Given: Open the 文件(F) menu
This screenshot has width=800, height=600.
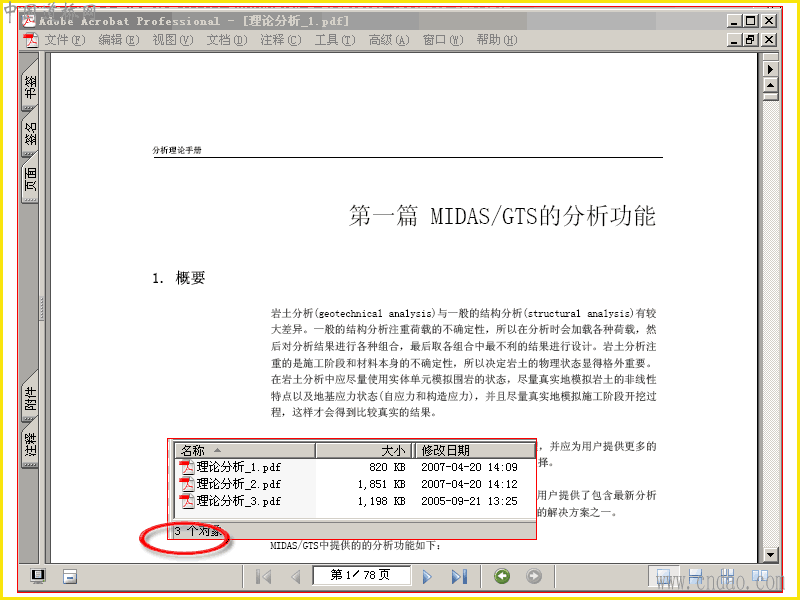Looking at the screenshot, I should (x=64, y=40).
